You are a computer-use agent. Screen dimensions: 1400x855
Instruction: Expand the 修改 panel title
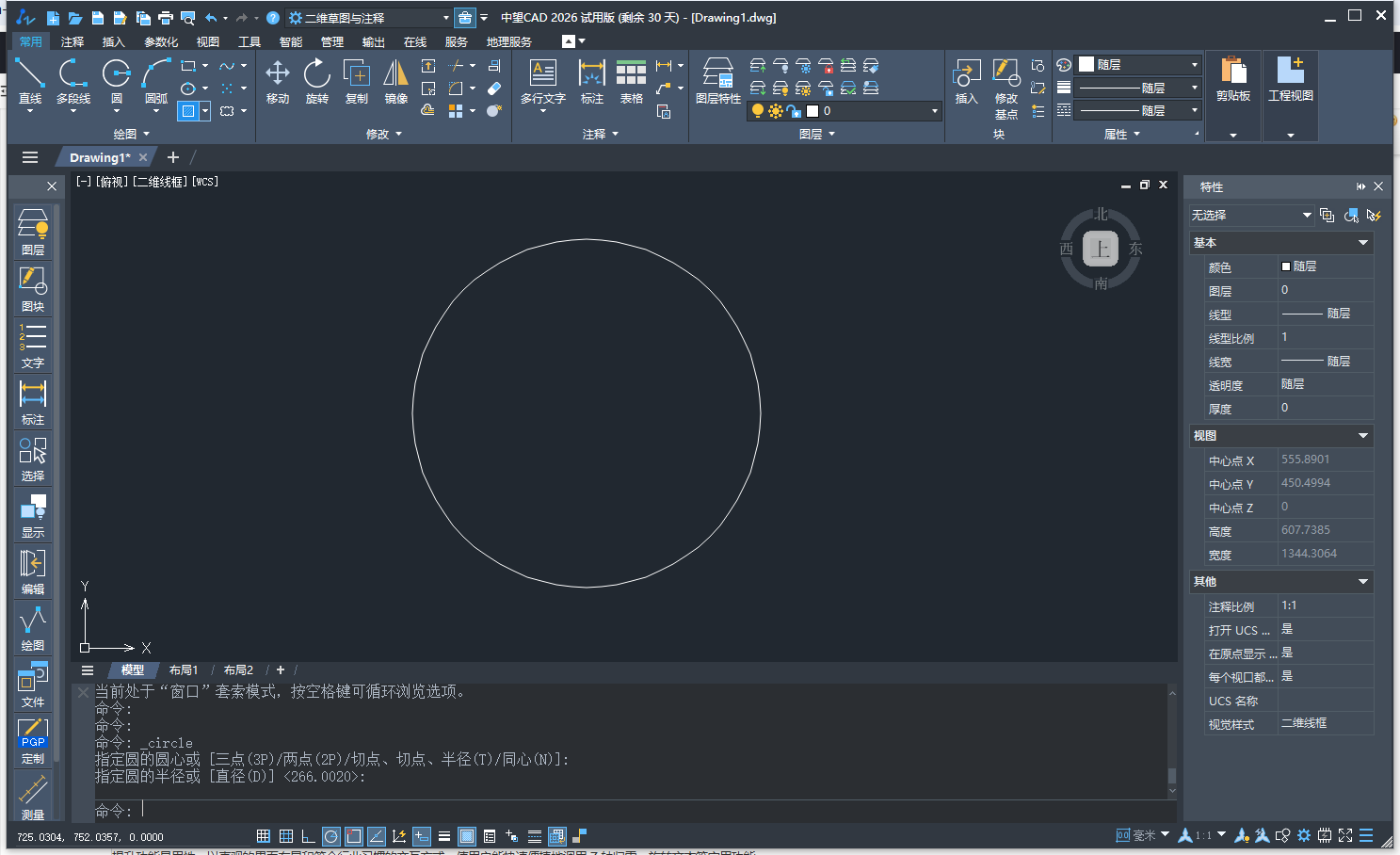pos(383,135)
